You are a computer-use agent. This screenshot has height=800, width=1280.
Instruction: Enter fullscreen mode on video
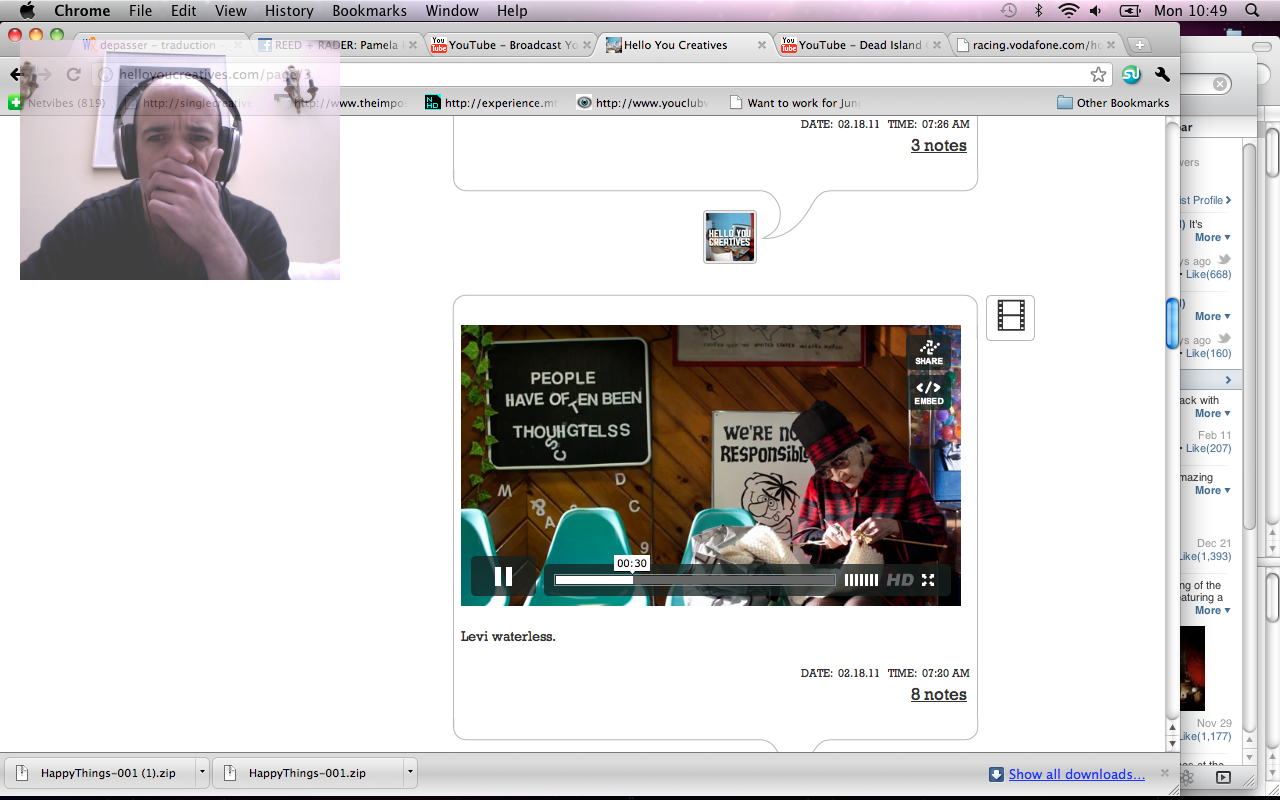coord(928,580)
